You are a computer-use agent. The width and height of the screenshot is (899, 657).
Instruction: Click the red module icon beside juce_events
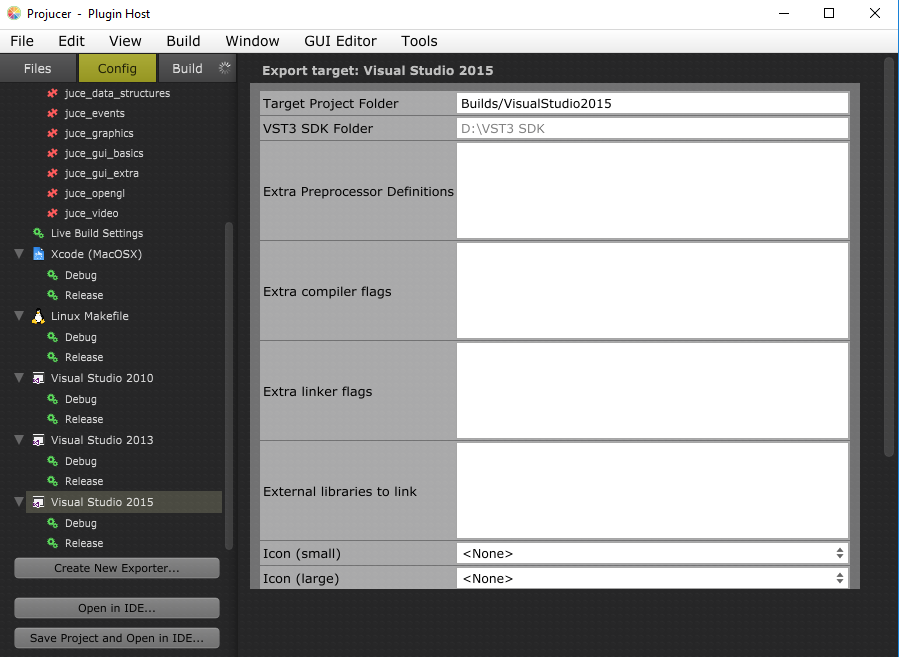pos(52,113)
